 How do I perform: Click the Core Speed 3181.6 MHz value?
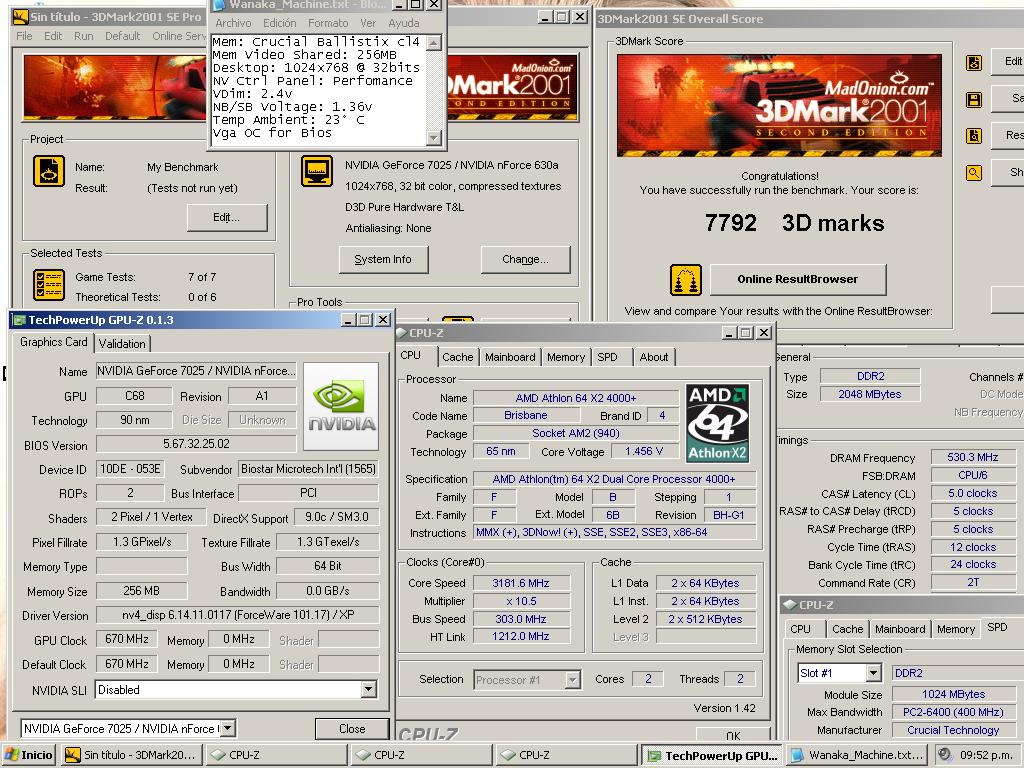click(x=521, y=583)
